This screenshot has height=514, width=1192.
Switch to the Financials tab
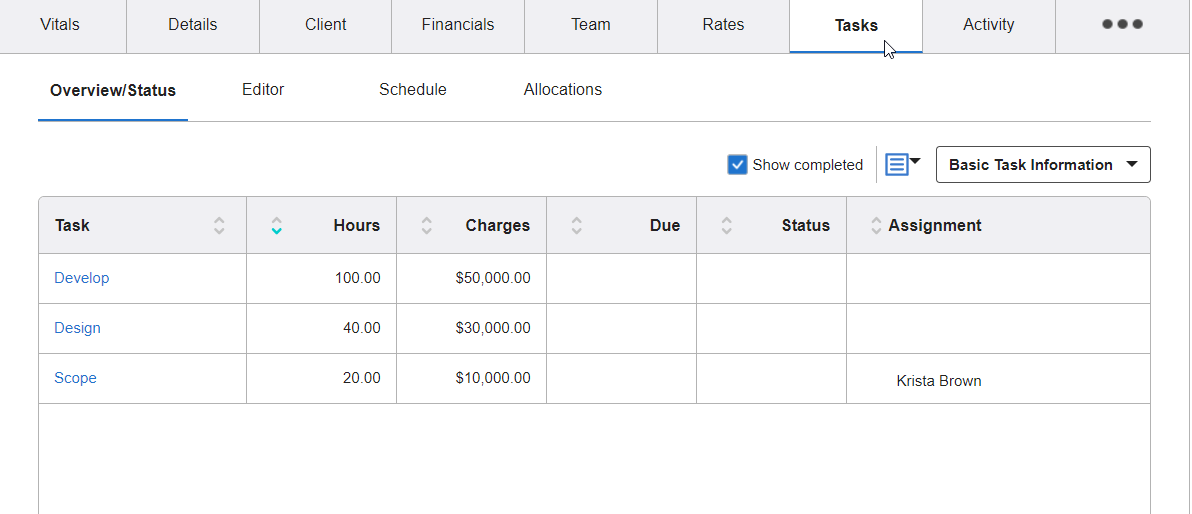pyautogui.click(x=458, y=25)
